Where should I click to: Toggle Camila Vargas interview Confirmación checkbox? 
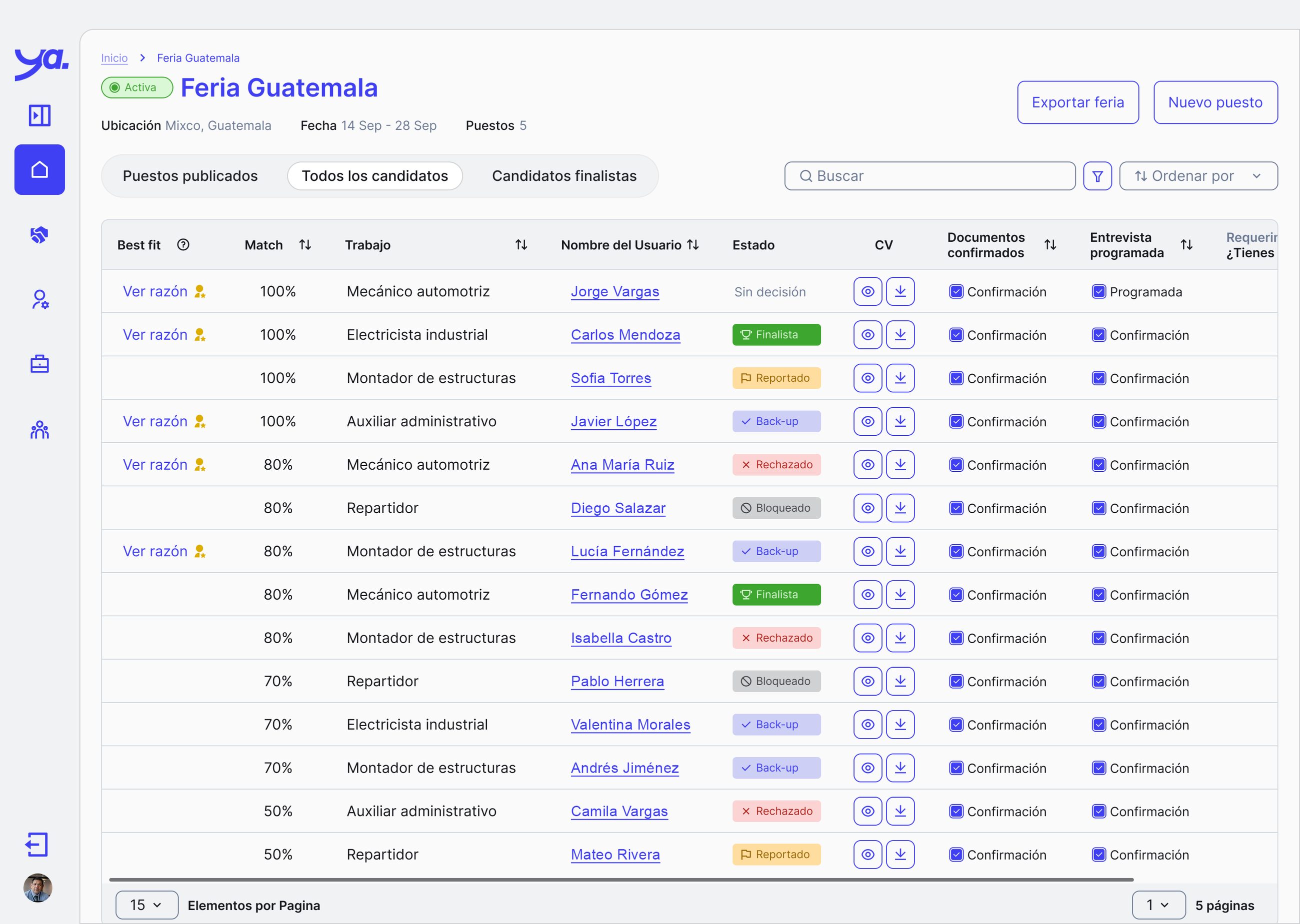pos(1099,812)
